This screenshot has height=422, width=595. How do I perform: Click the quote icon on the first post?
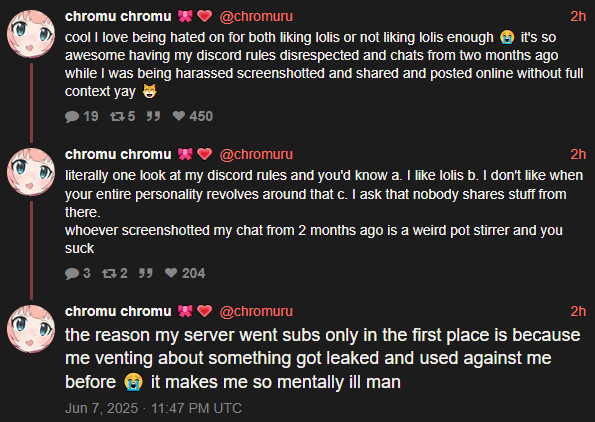point(153,116)
